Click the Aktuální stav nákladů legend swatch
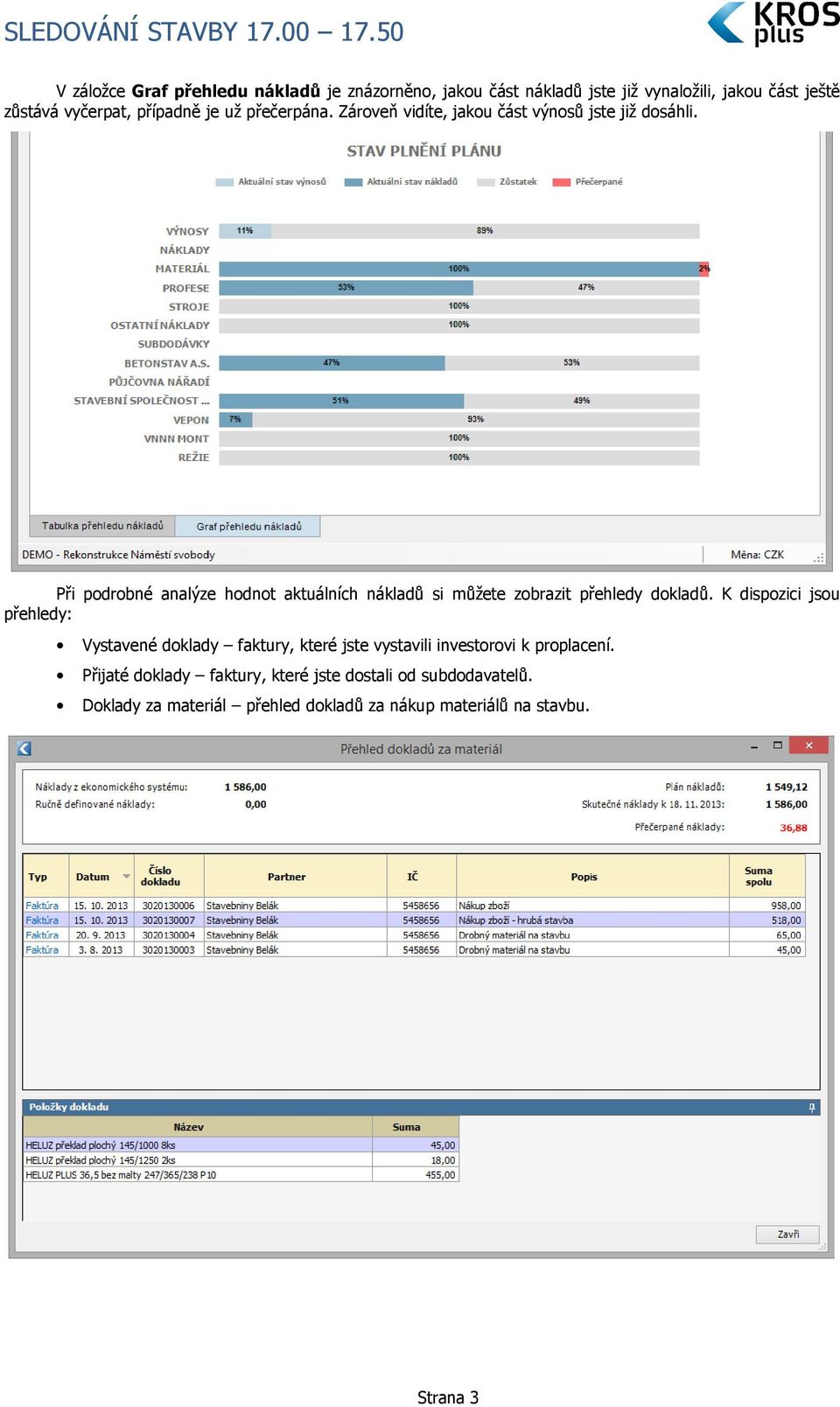Viewport: 840px width, 1407px height. pyautogui.click(x=353, y=182)
